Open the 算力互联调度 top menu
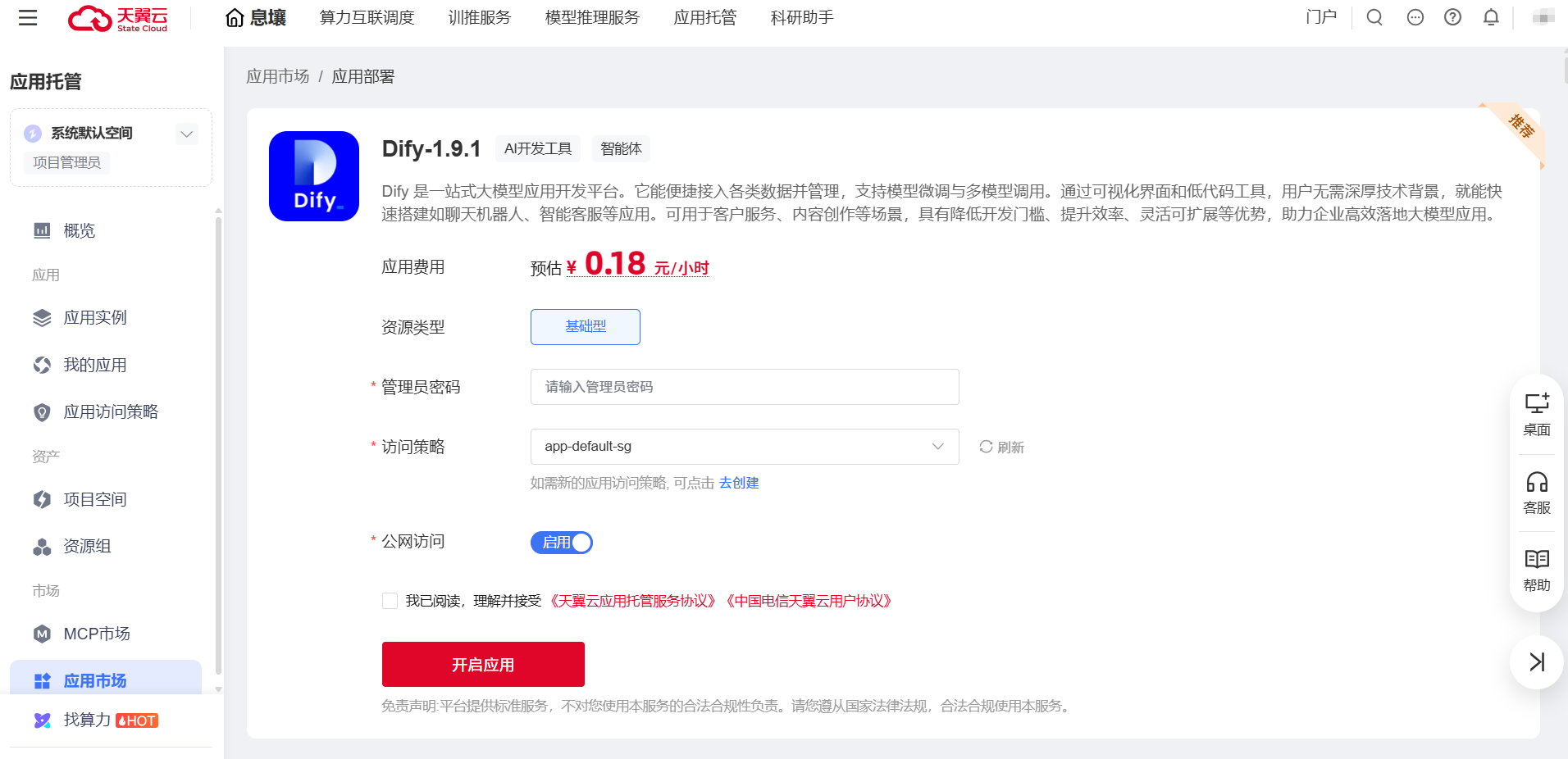This screenshot has width=1568, height=759. click(x=367, y=18)
